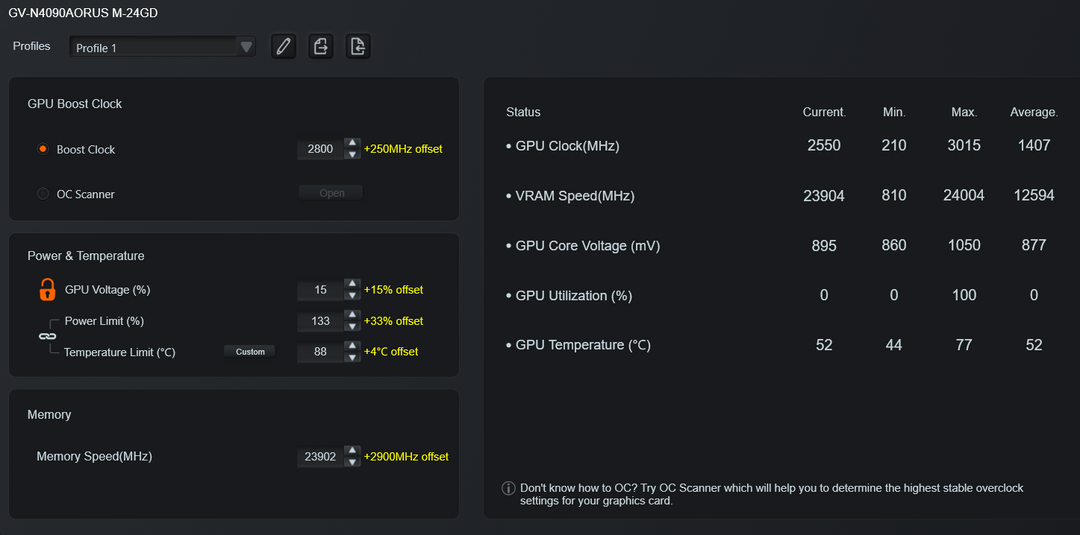Click the Current. column header

point(824,112)
